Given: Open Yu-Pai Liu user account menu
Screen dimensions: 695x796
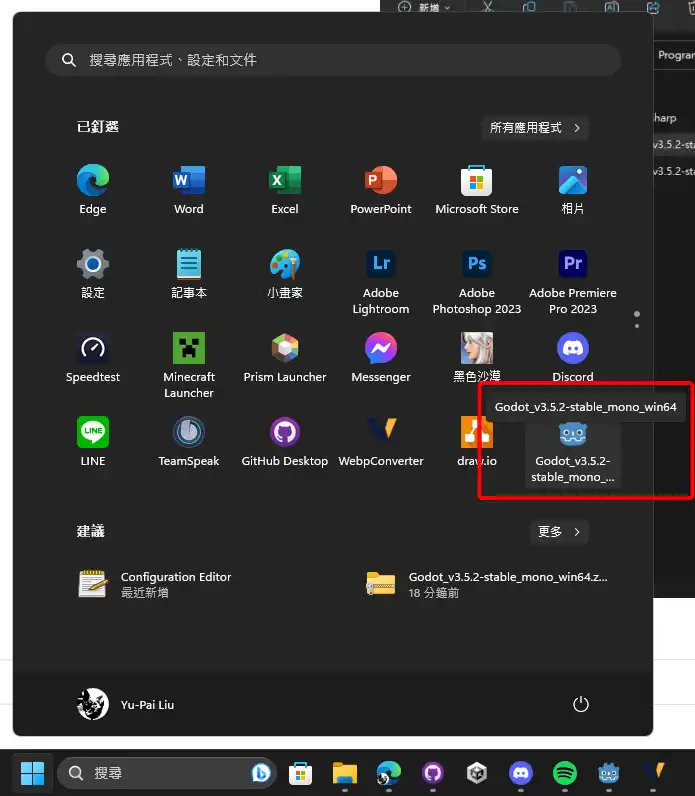Looking at the screenshot, I should click(x=125, y=704).
